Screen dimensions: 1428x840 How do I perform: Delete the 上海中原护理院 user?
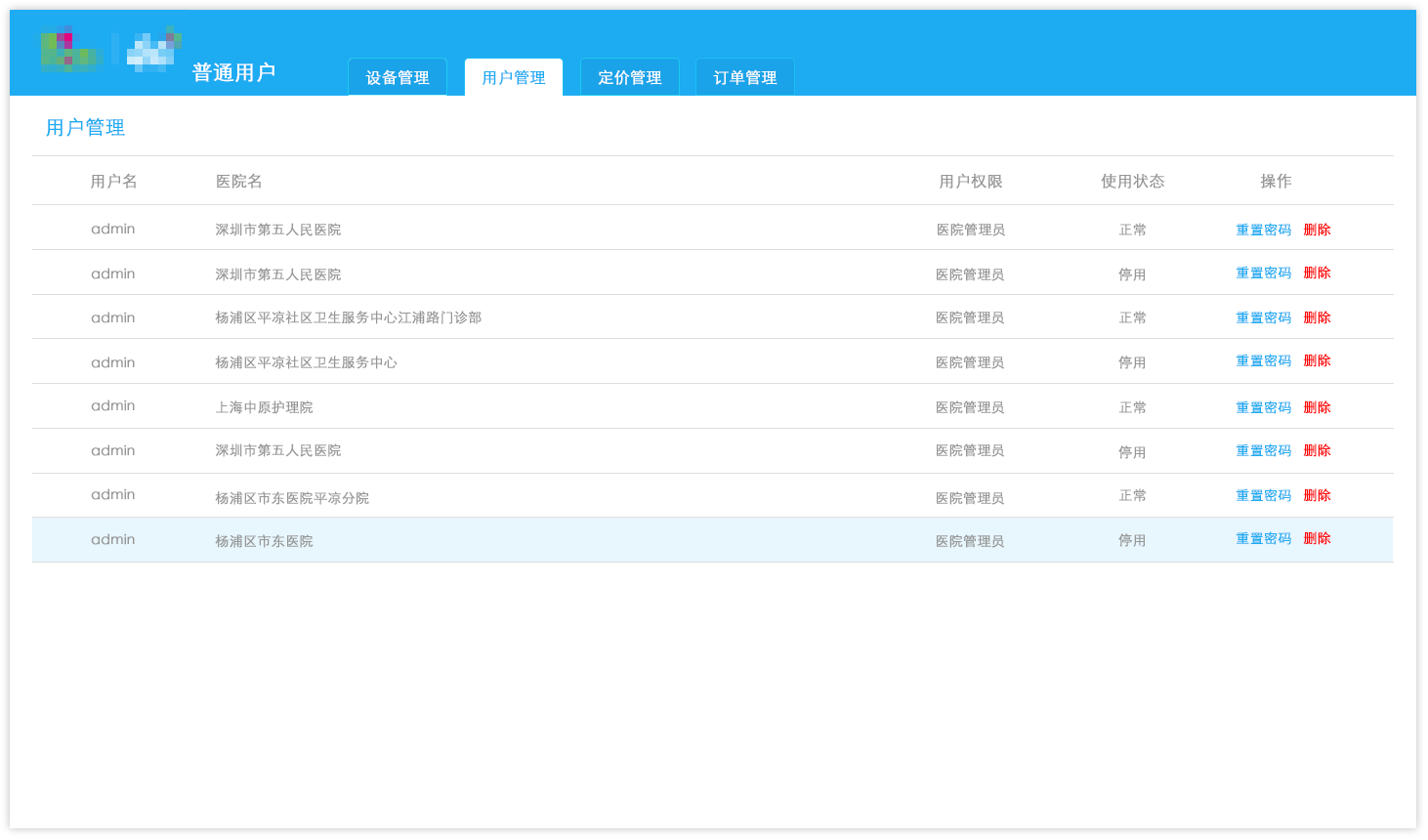tap(1318, 407)
